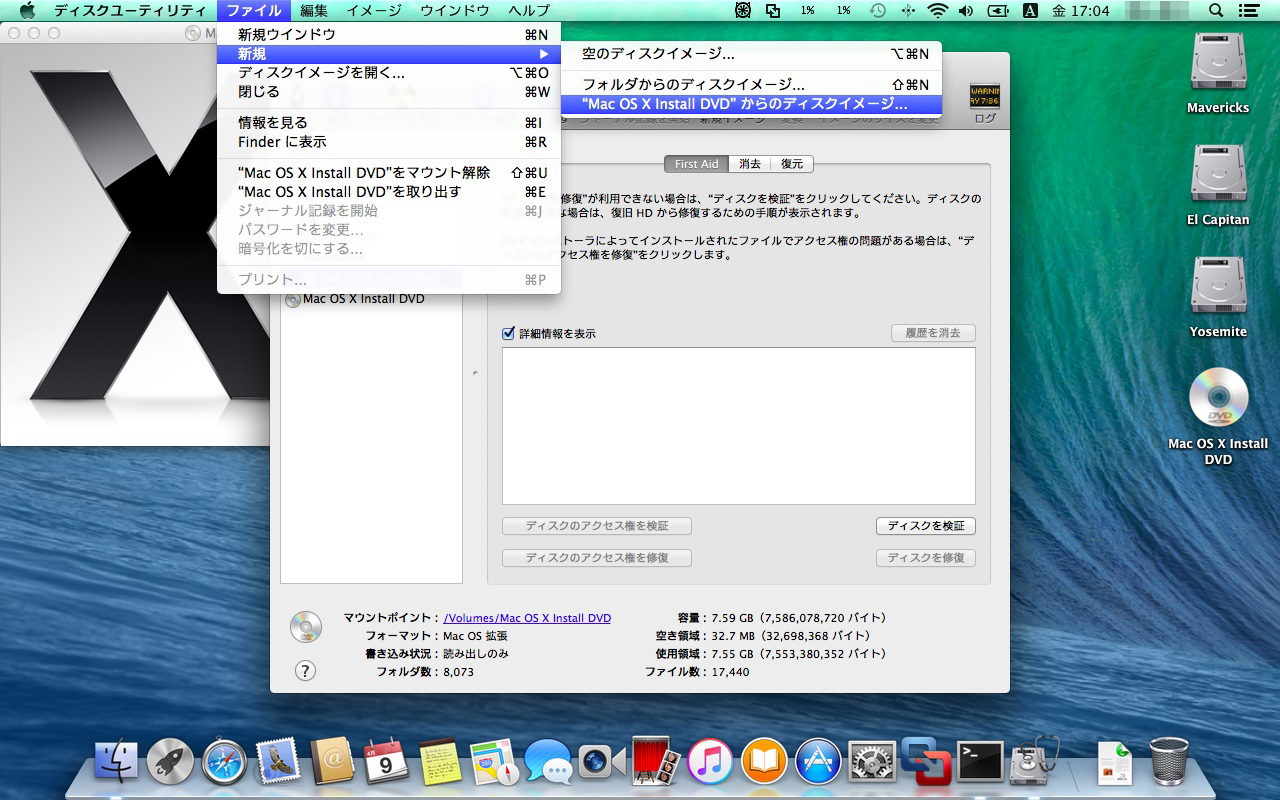Open the Trash in Dock
The width and height of the screenshot is (1280, 800).
(x=1169, y=763)
